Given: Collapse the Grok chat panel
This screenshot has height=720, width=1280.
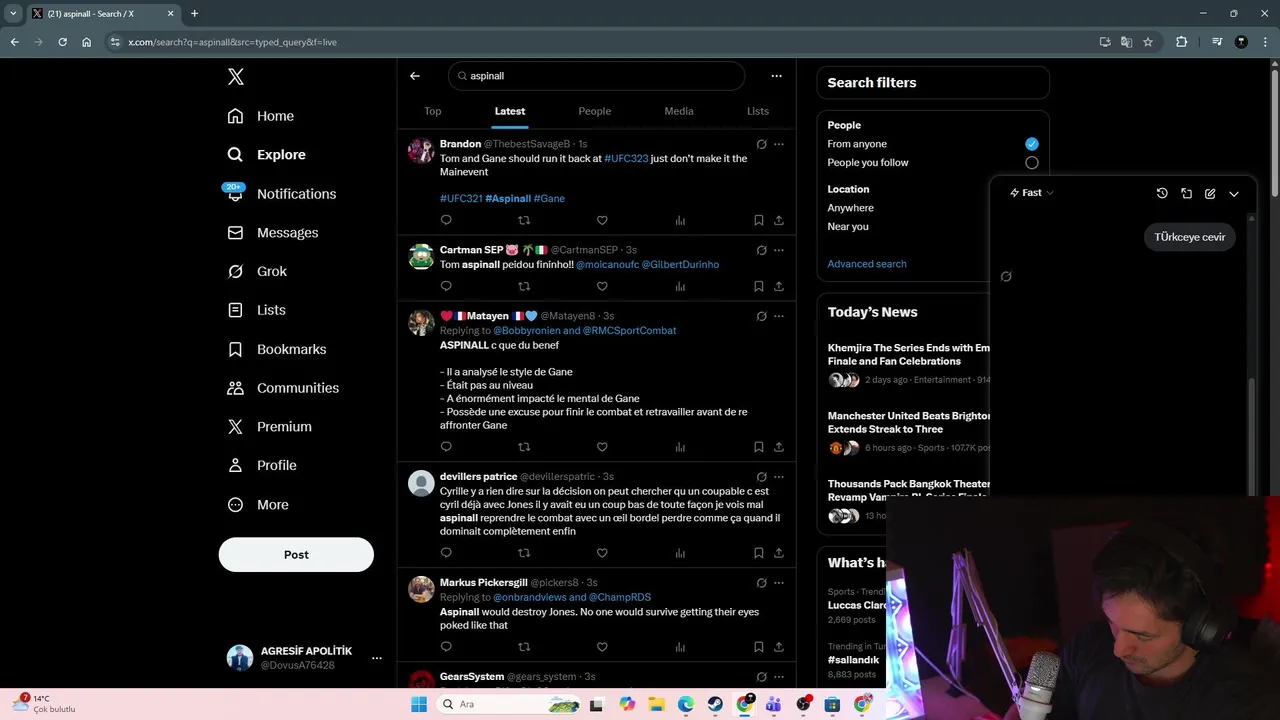Looking at the screenshot, I should point(1234,193).
